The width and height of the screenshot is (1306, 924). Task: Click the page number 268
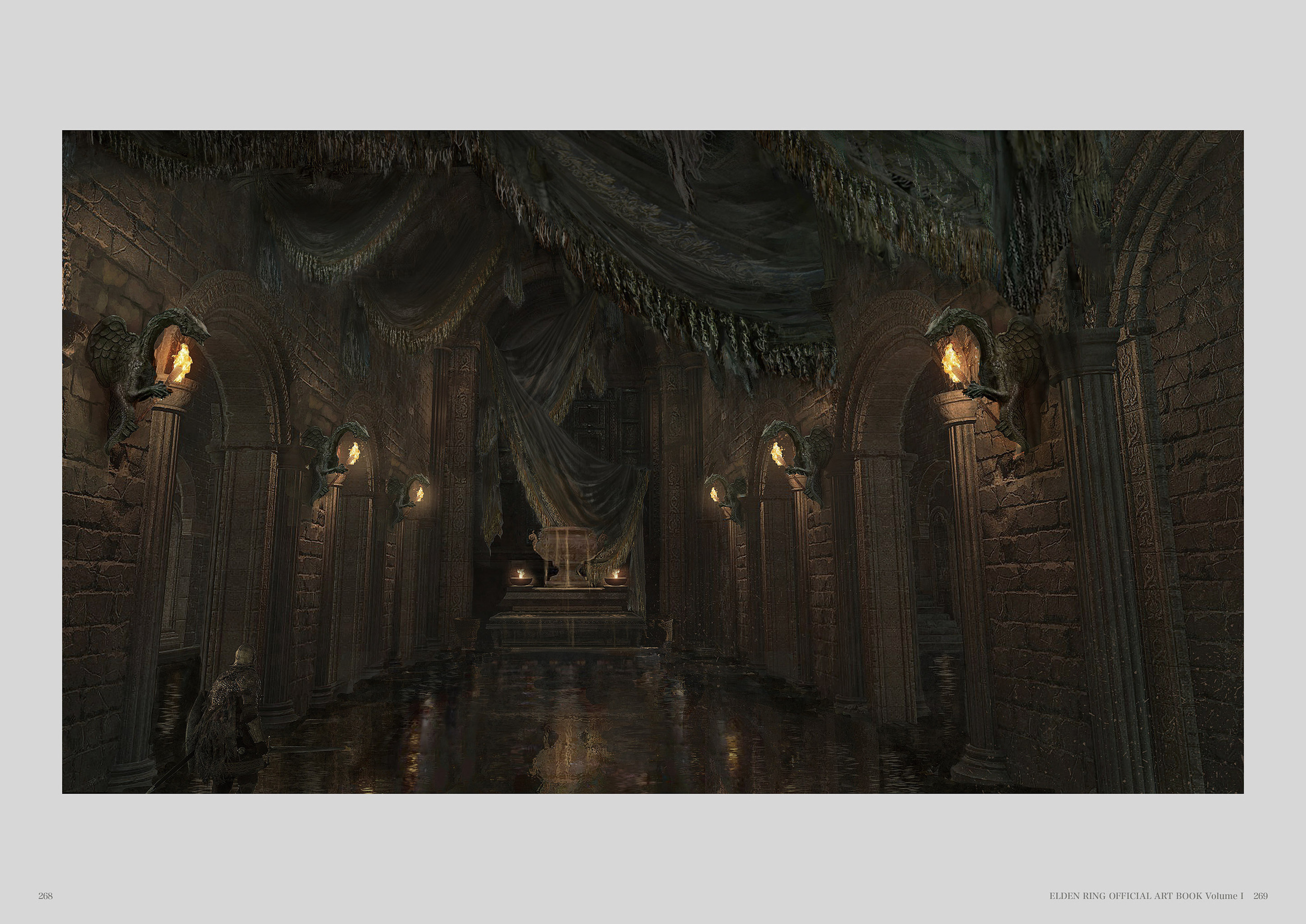click(x=46, y=896)
